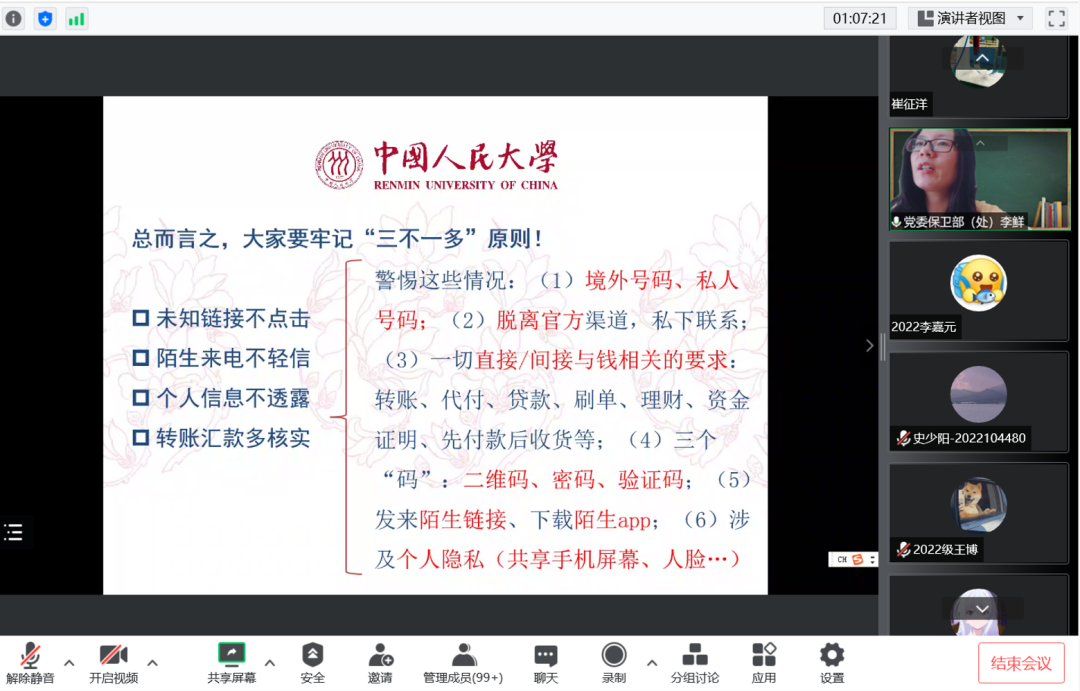Expand the audio options arrow
Image resolution: width=1080 pixels, height=691 pixels.
click(x=69, y=662)
